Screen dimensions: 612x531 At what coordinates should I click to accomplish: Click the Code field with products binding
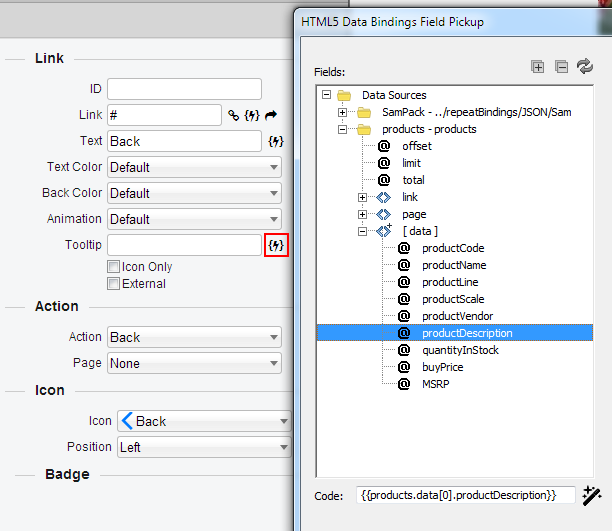point(465,495)
